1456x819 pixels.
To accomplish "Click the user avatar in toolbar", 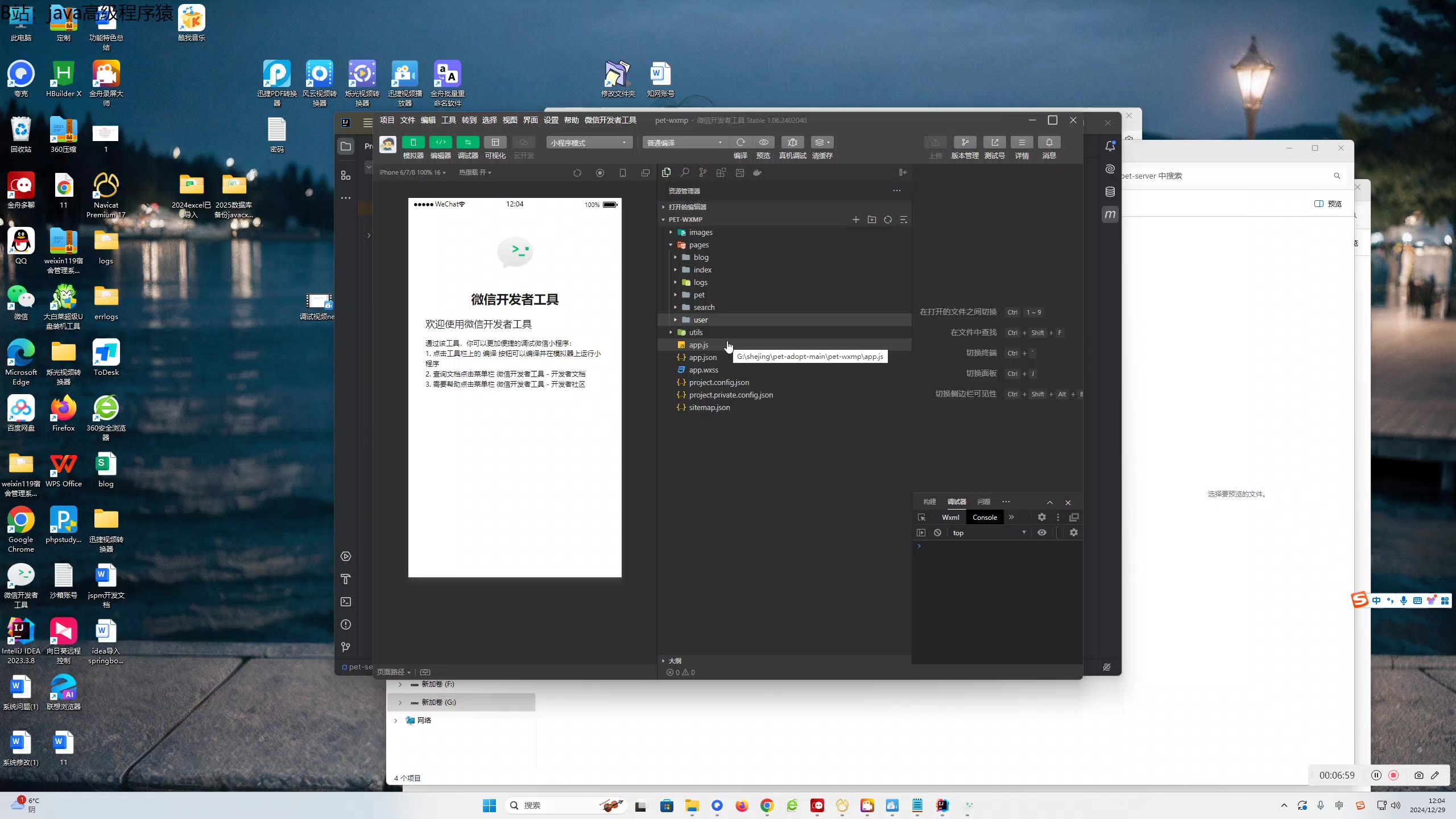I will (388, 144).
